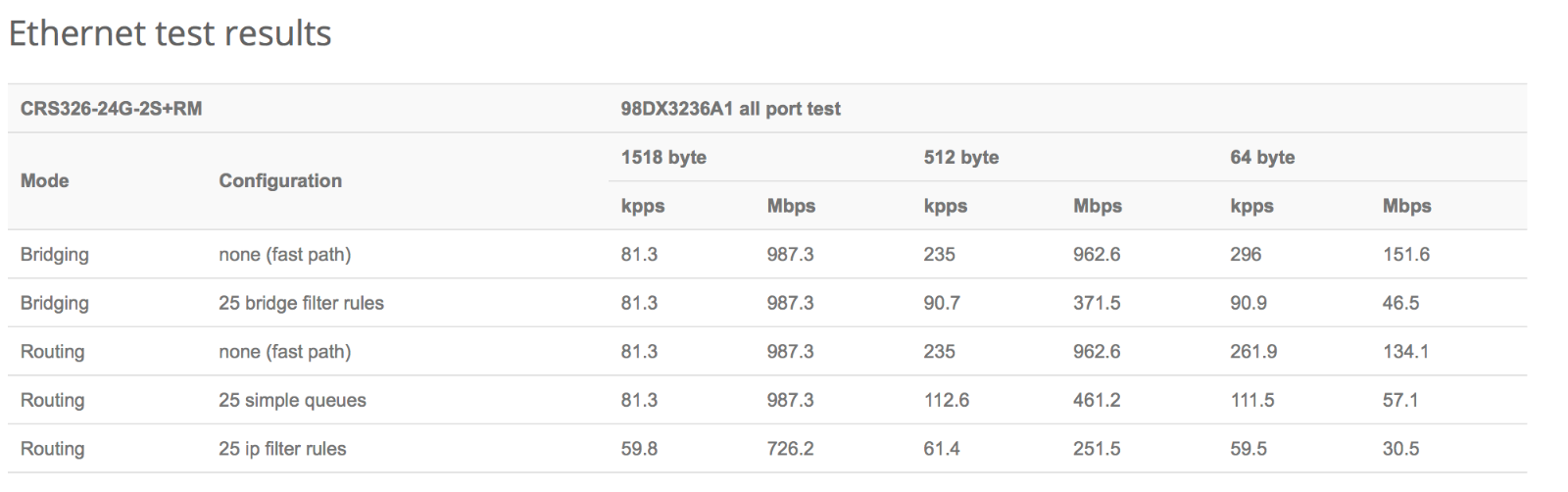1568x492 pixels.
Task: Select the 1518 byte column header
Action: click(x=663, y=157)
